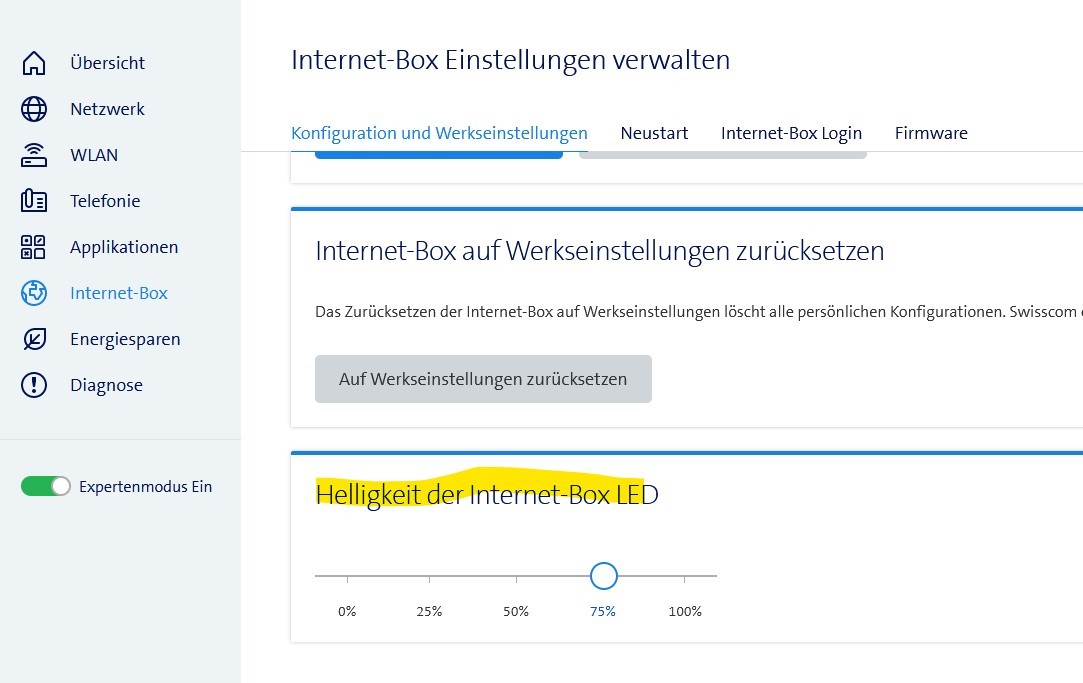Click the Energiesparen menu label
This screenshot has height=683, width=1083.
point(125,339)
